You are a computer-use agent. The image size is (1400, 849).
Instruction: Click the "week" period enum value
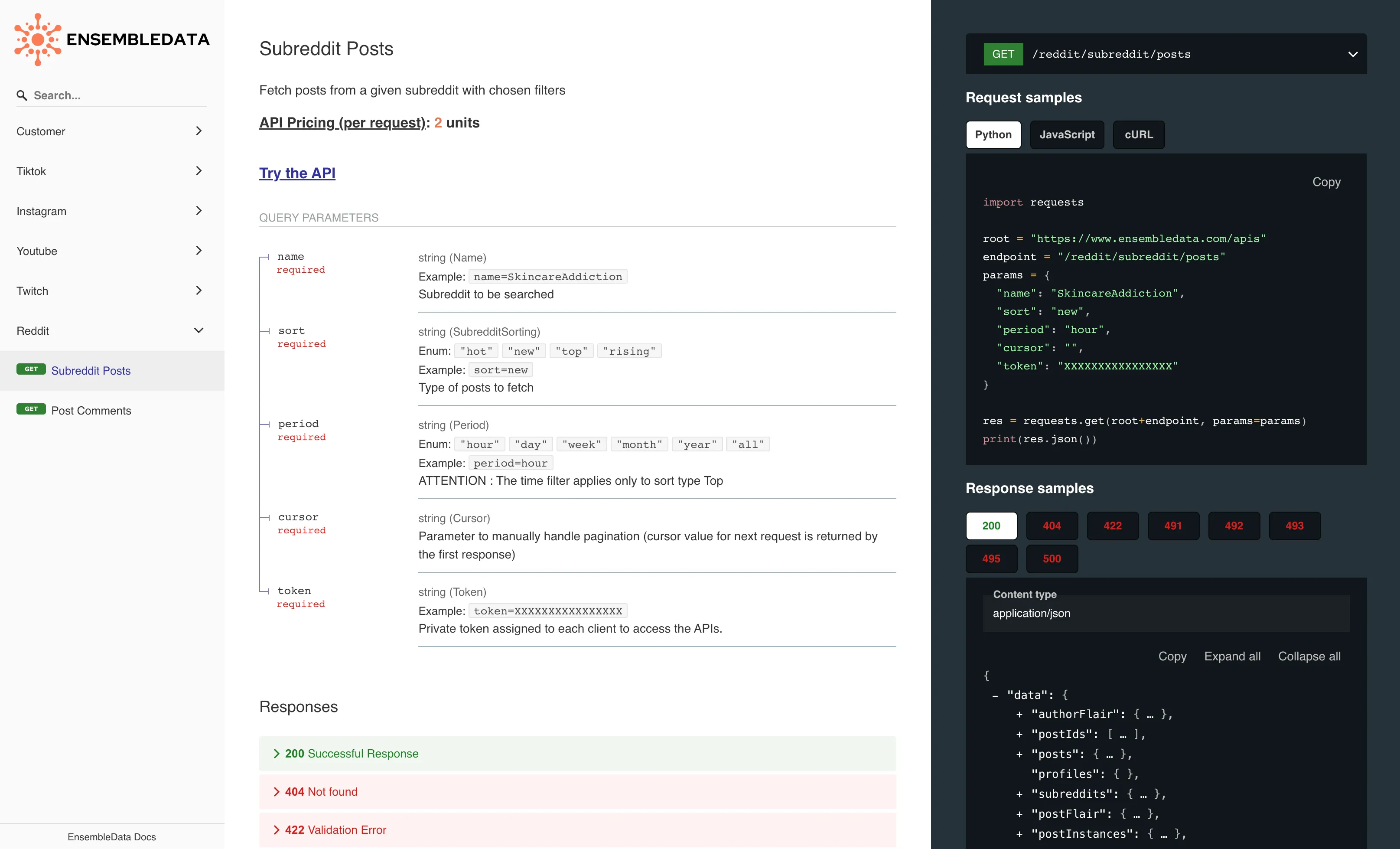pos(581,444)
